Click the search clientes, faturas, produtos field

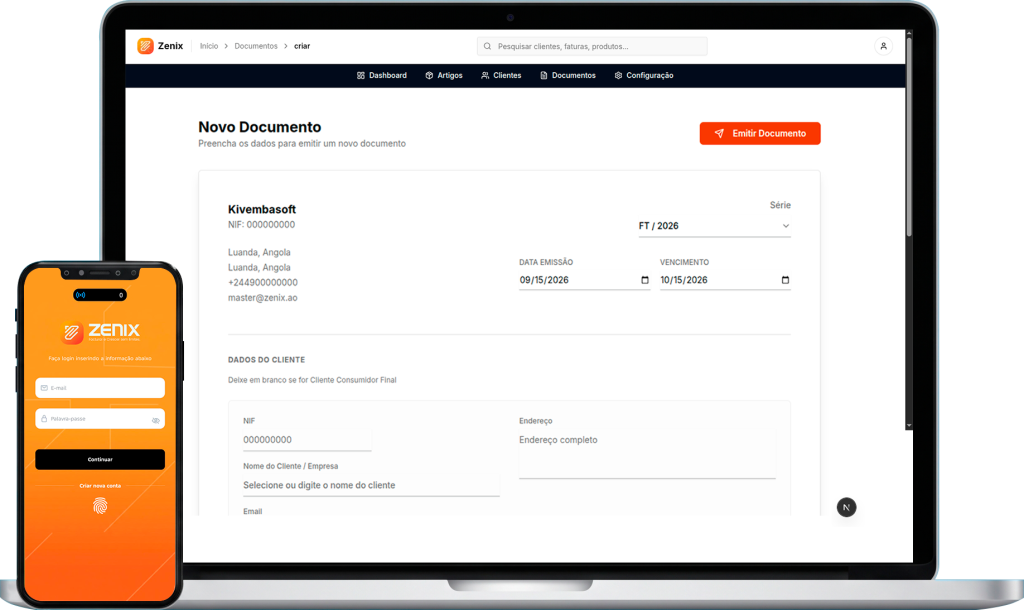[x=592, y=46]
